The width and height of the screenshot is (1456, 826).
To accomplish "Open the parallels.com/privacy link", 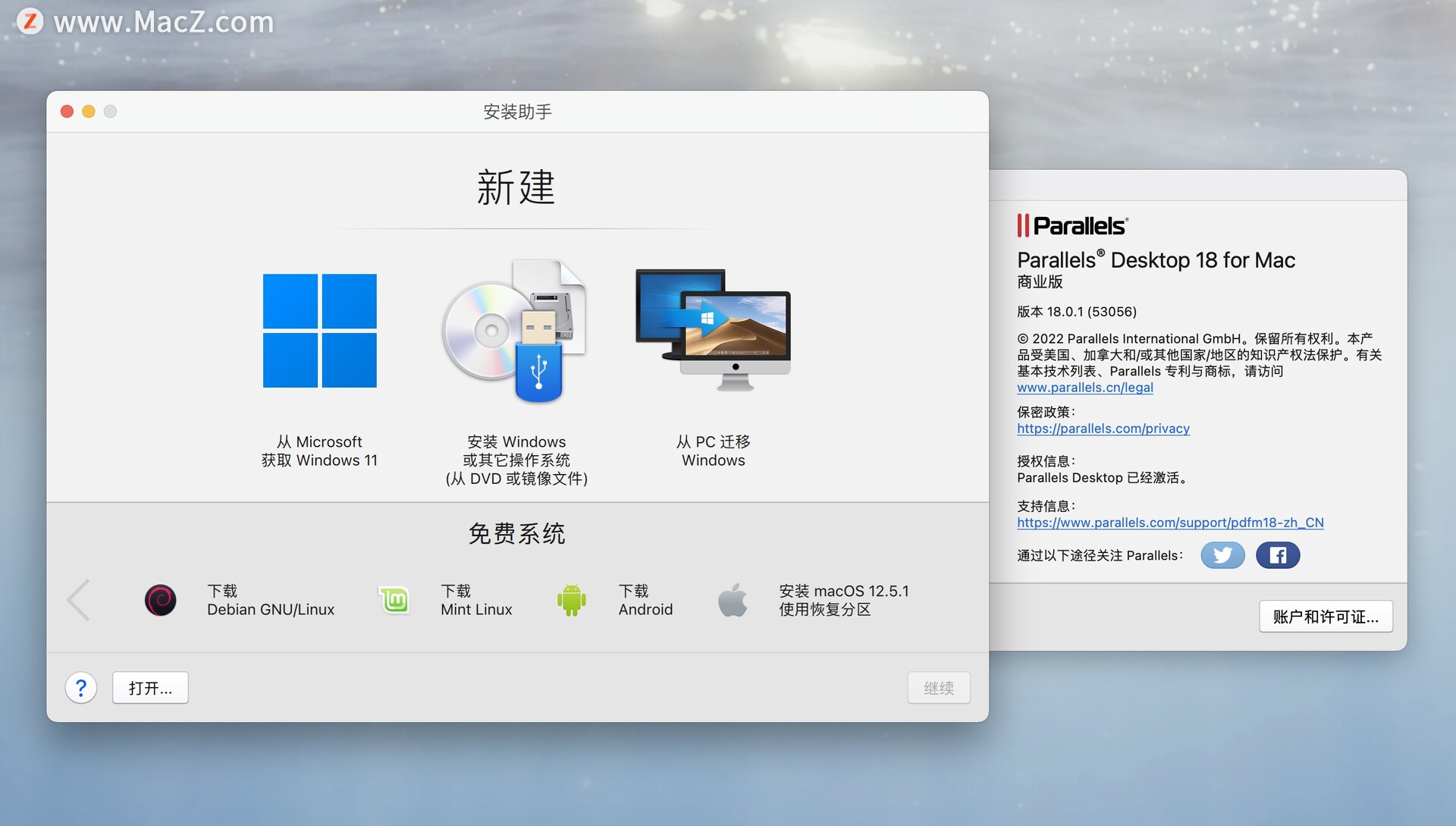I will click(x=1103, y=429).
